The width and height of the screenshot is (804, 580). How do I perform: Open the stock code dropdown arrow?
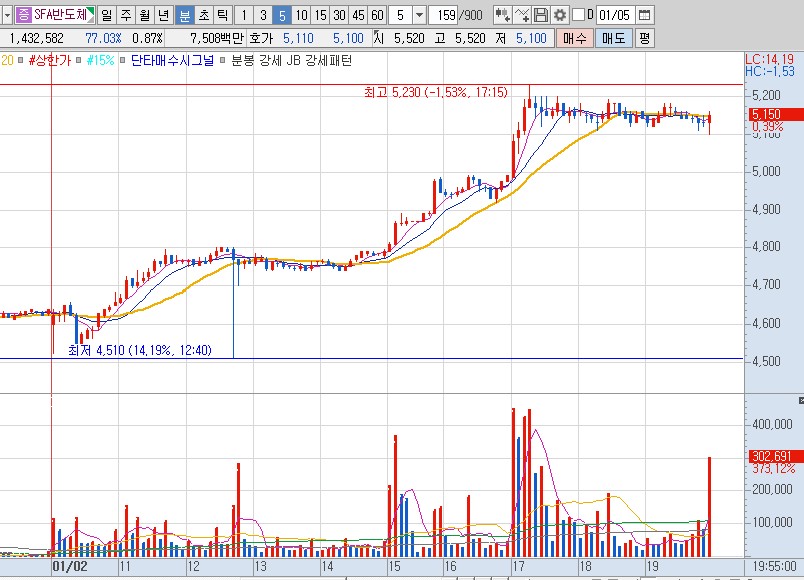7,15
